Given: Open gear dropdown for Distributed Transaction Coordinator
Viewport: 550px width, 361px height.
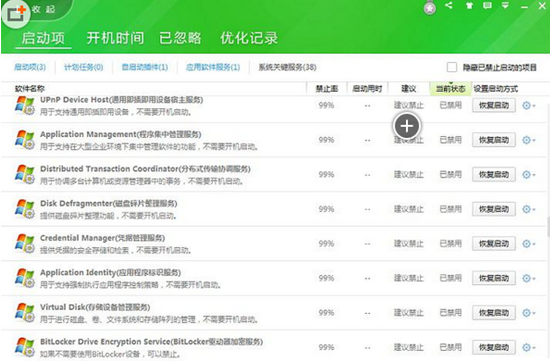Looking at the screenshot, I should 529,174.
